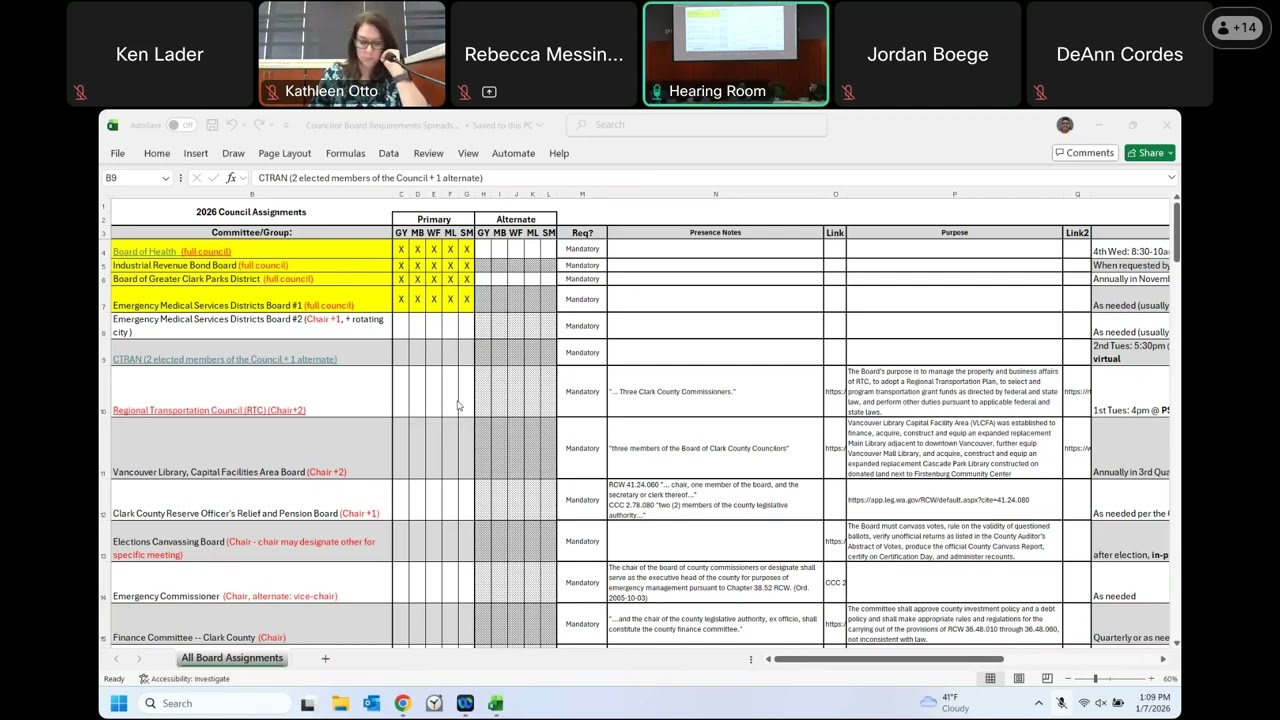Image resolution: width=1280 pixels, height=720 pixels.
Task: Switch to Normal view in status bar
Action: [x=990, y=679]
